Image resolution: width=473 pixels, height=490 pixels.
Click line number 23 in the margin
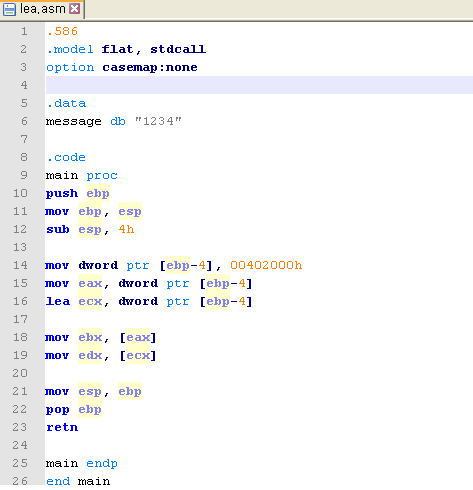click(20, 427)
